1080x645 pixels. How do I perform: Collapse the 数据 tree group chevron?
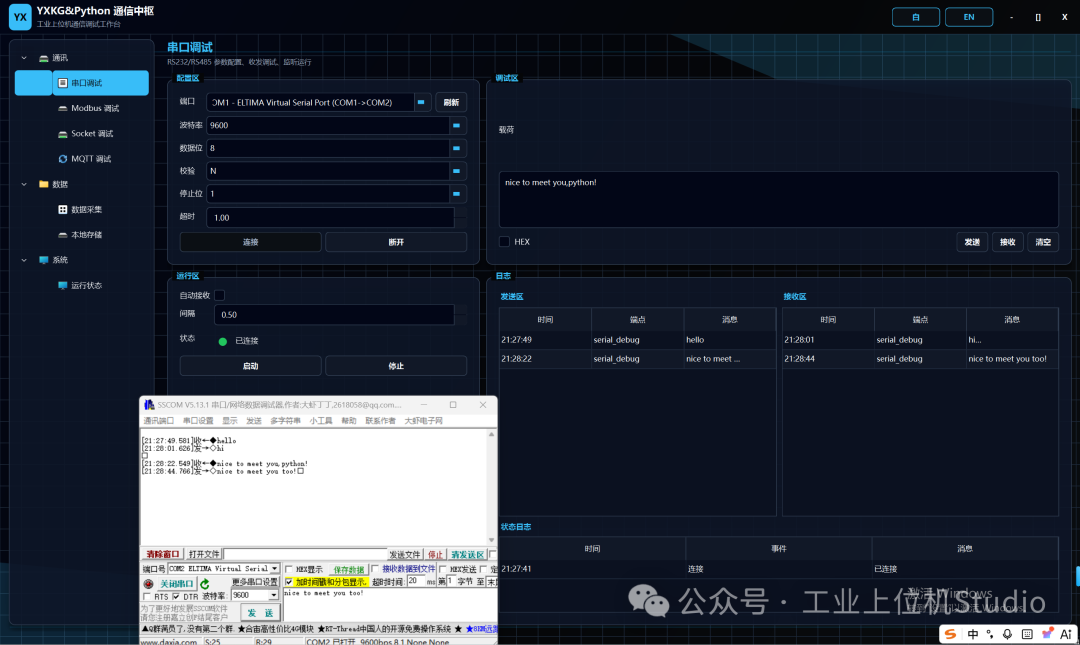pos(24,184)
